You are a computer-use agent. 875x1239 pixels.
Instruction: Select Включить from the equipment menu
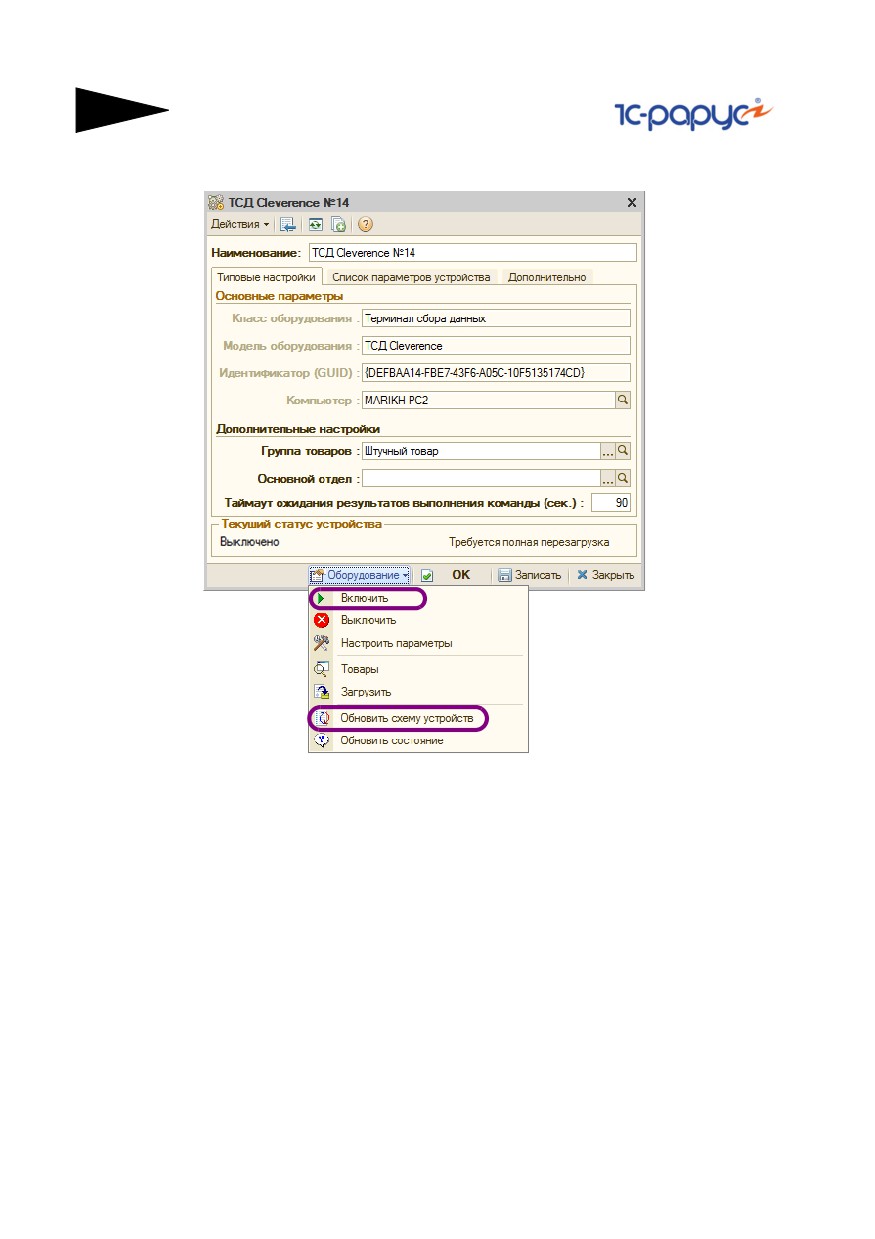tap(364, 598)
